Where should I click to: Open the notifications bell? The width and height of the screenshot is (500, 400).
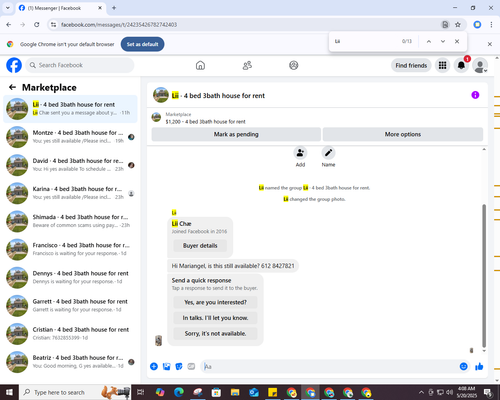[x=461, y=65]
